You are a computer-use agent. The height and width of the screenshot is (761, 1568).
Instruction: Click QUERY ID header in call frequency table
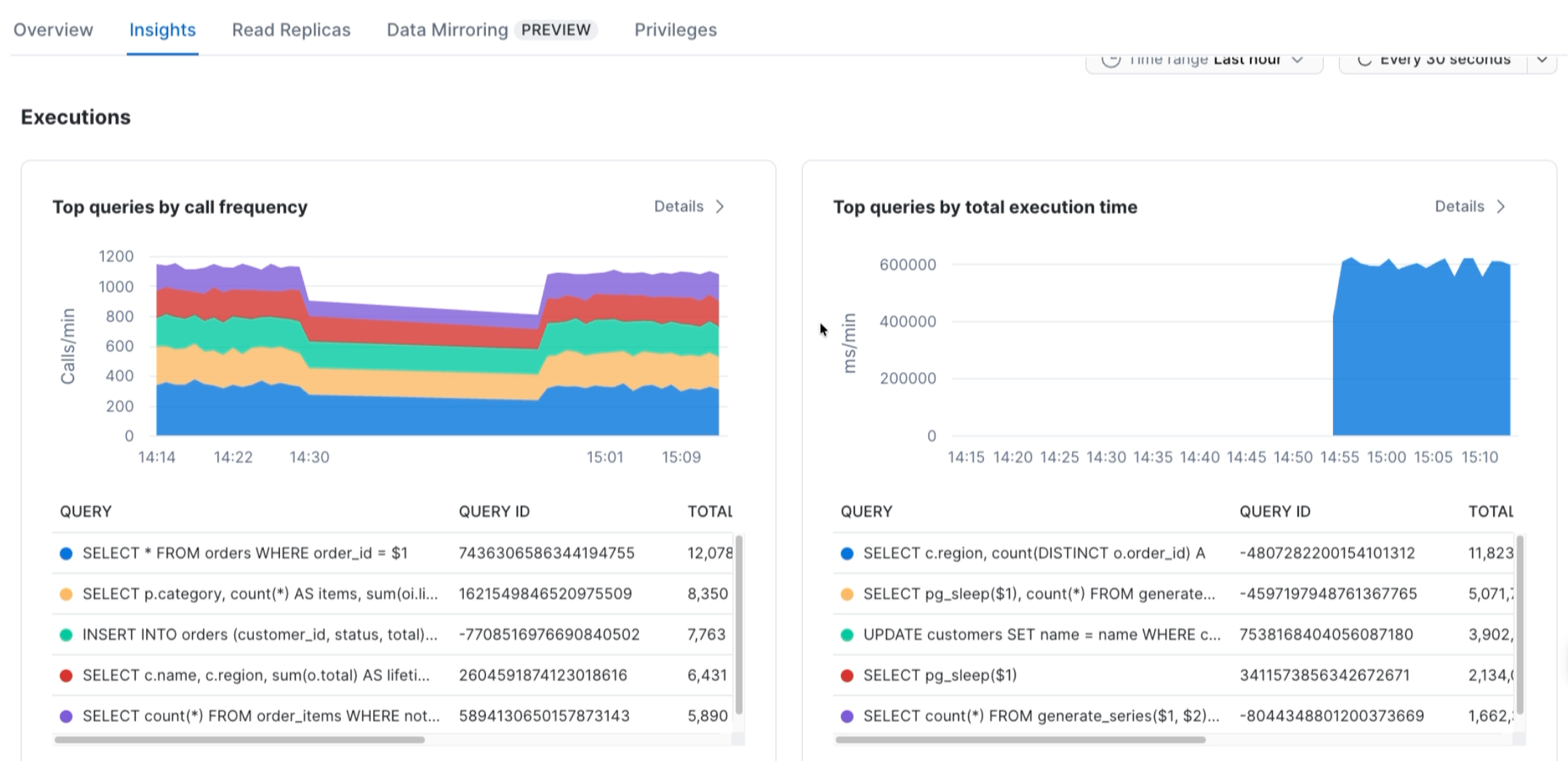pos(494,512)
